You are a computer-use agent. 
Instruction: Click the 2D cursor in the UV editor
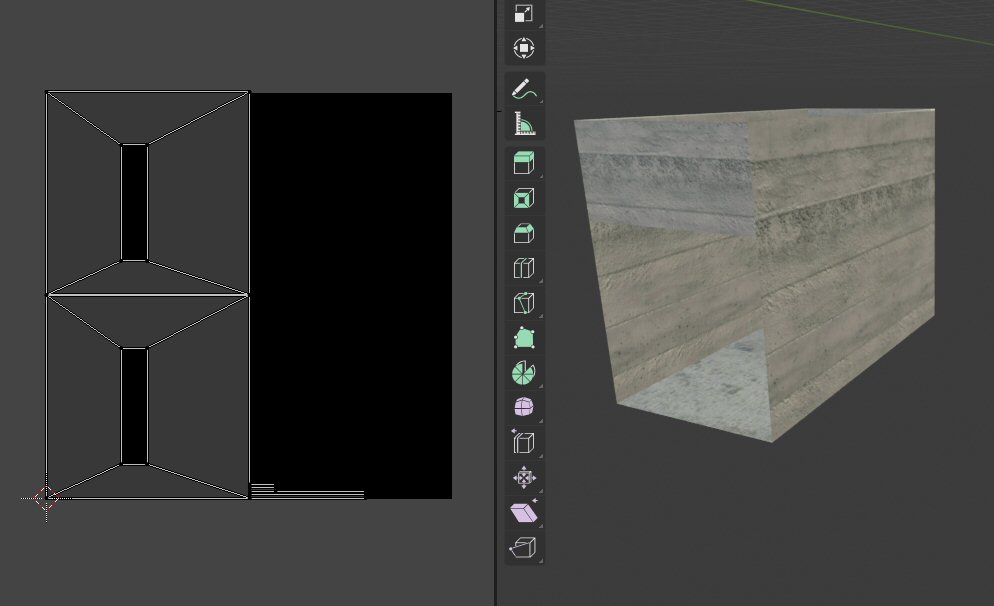pos(46,498)
